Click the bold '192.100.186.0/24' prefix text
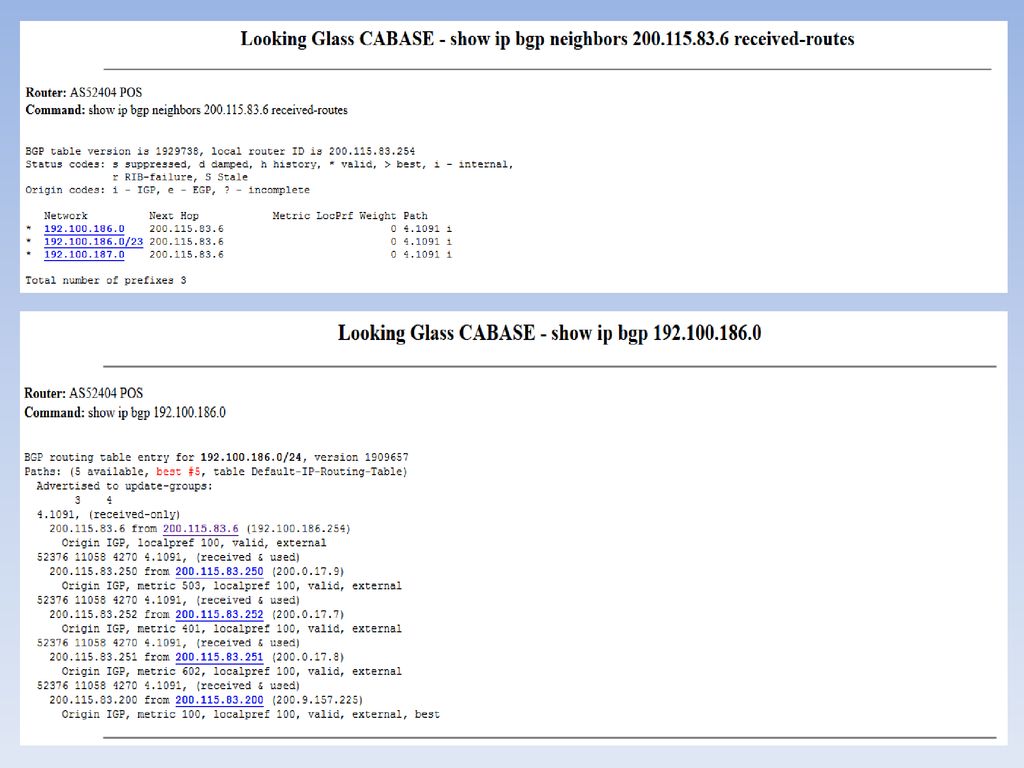Viewport: 1024px width, 768px height. pos(251,457)
